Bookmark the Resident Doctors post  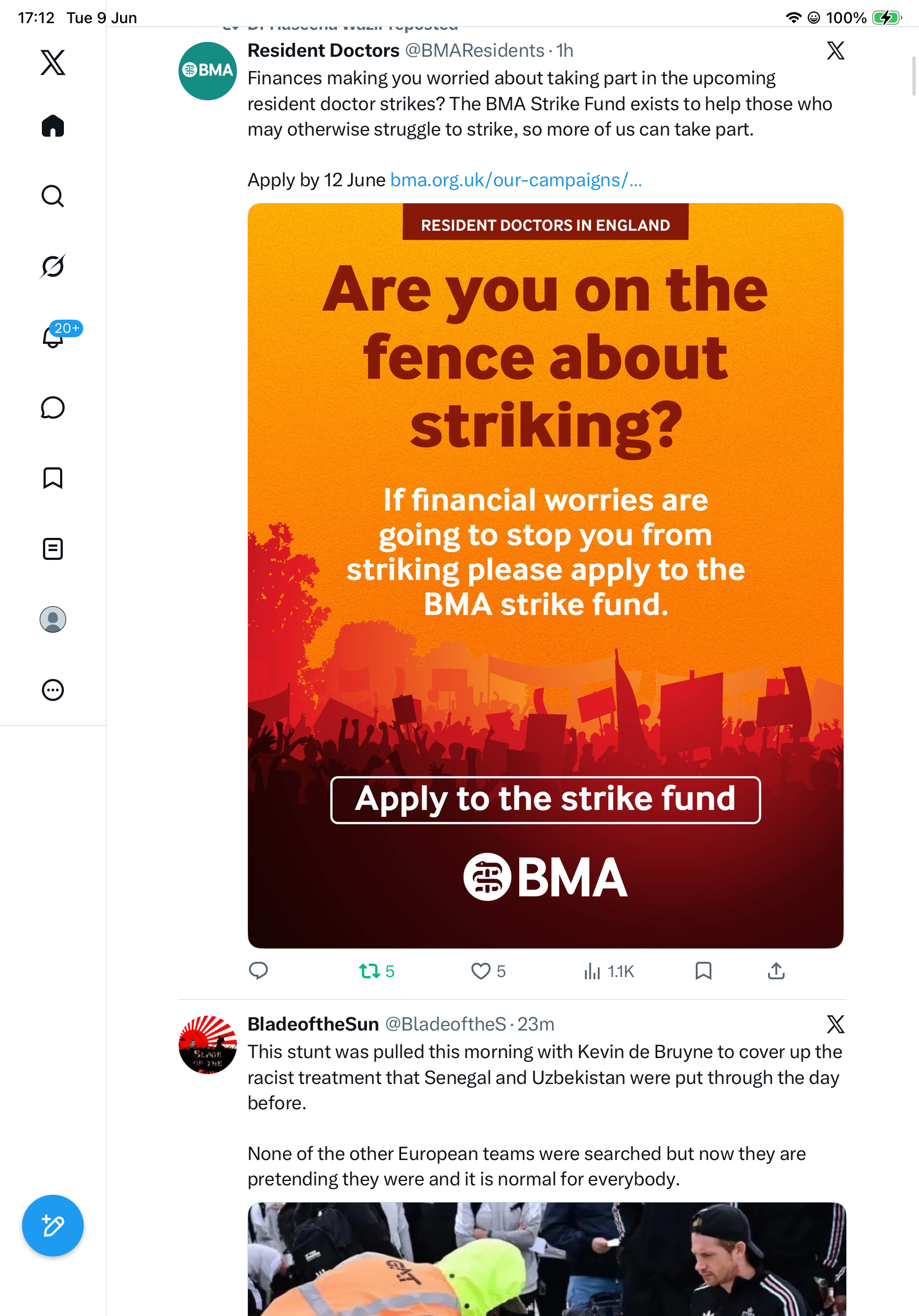703,970
